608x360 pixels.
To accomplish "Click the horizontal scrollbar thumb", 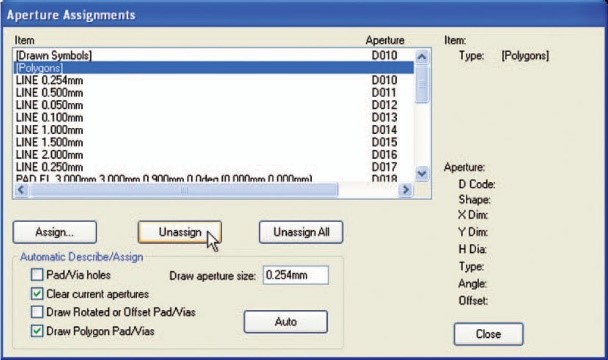I will (184, 190).
